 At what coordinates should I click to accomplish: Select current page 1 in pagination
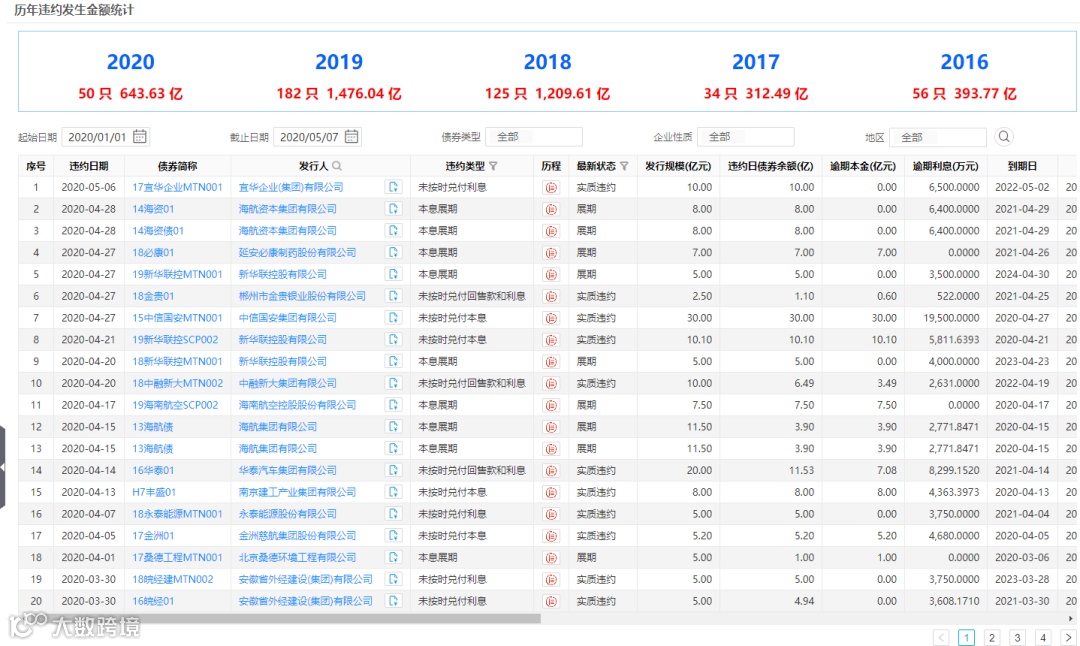tap(966, 638)
